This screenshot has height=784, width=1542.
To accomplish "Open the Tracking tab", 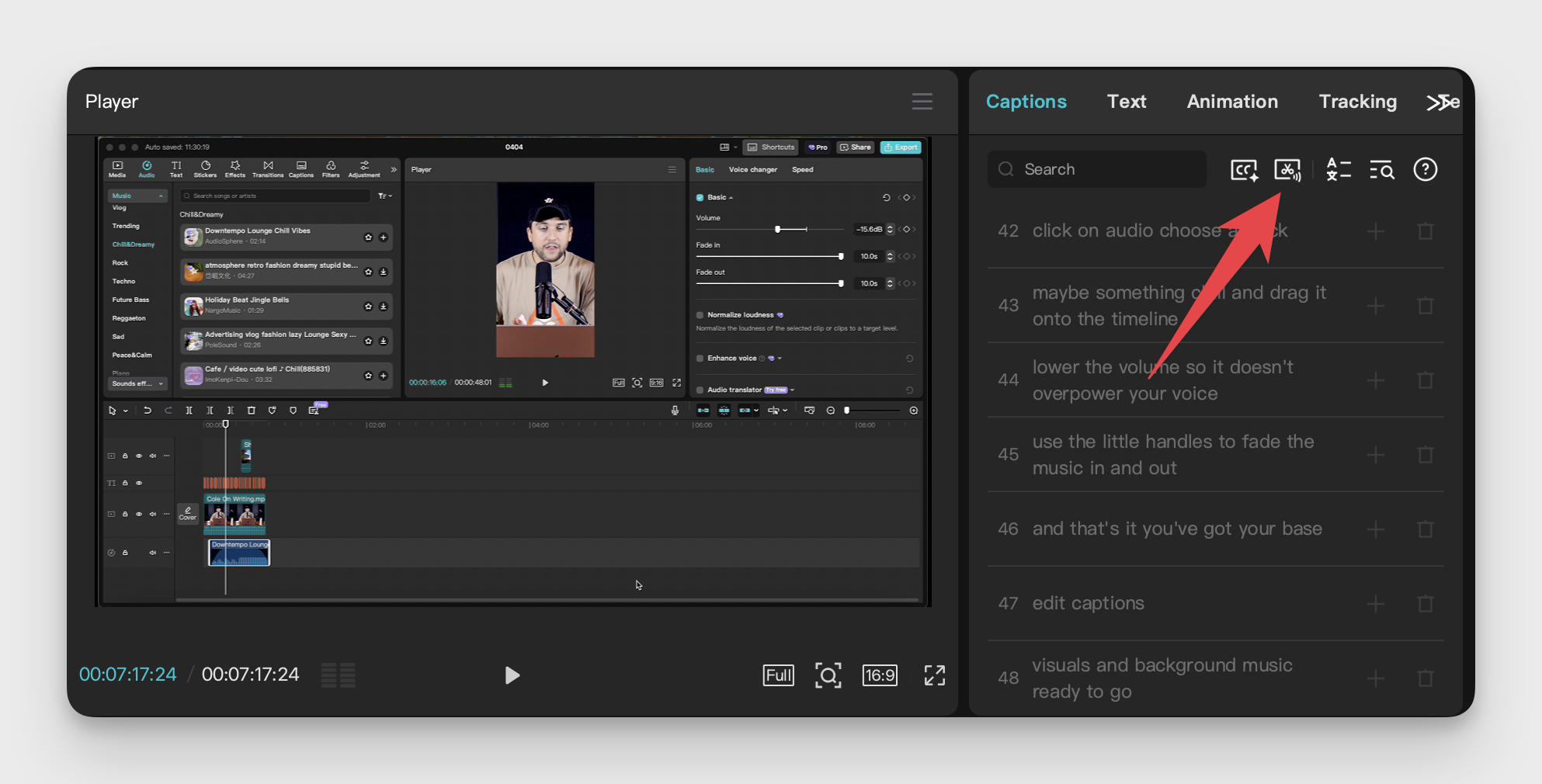I will tap(1358, 102).
